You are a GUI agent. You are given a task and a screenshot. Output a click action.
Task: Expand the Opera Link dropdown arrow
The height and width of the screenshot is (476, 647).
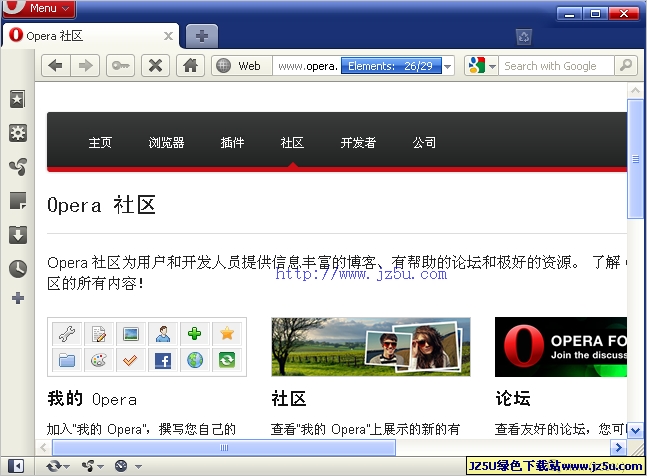coord(67,467)
